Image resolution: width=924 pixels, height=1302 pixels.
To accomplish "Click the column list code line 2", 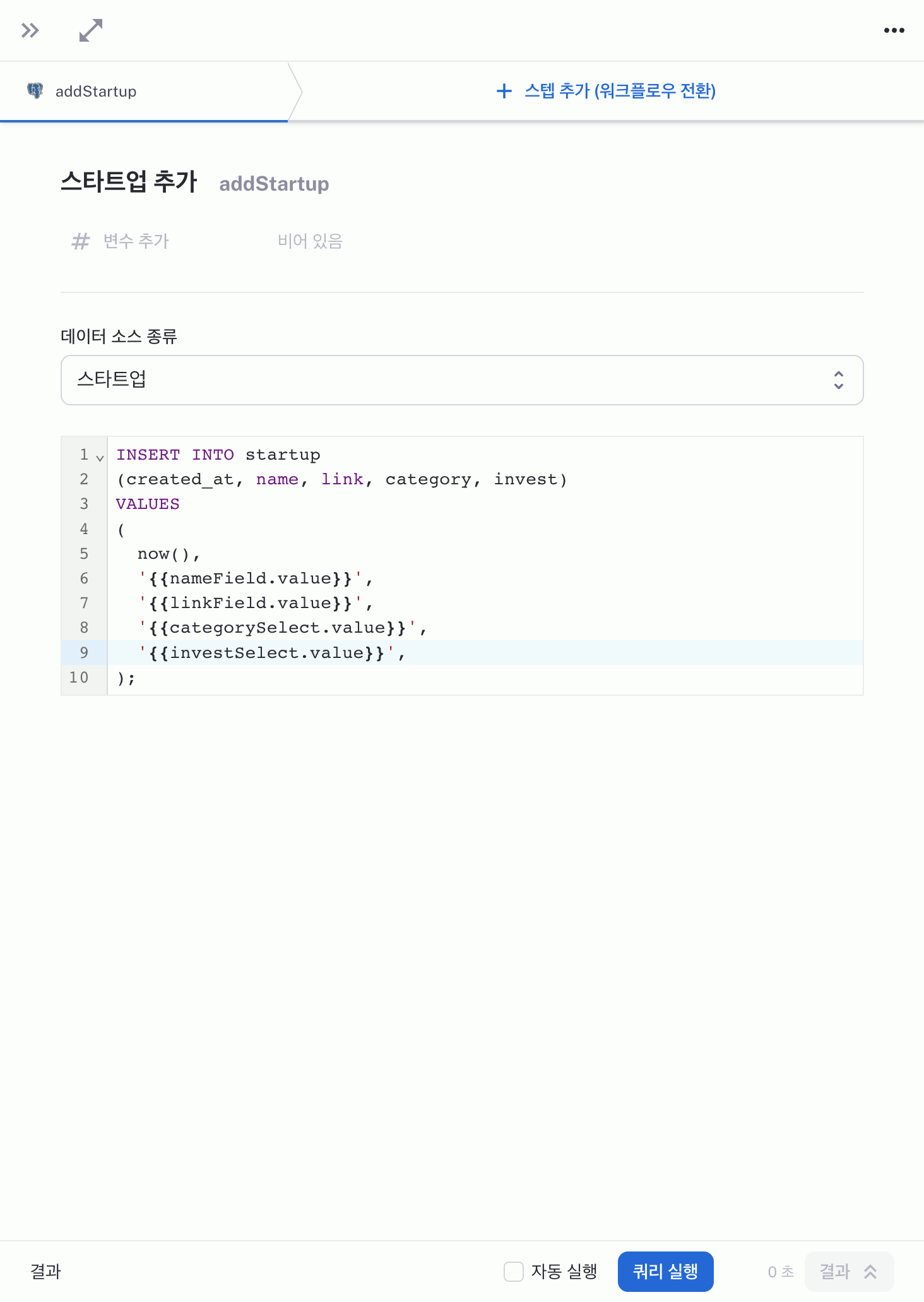I will click(x=341, y=479).
